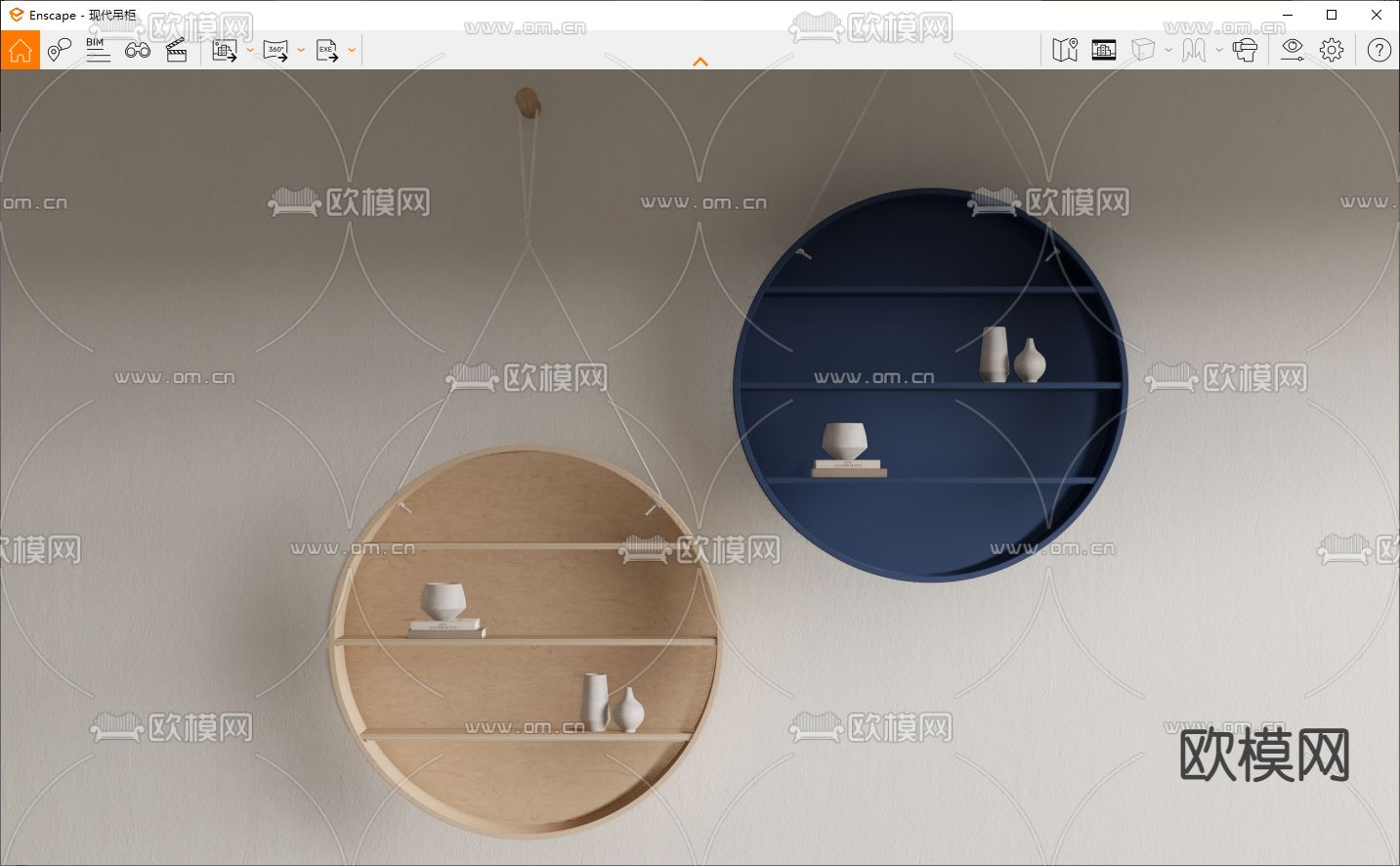The image size is (1400, 866).
Task: Click the Help question mark button
Action: pos(1378,50)
